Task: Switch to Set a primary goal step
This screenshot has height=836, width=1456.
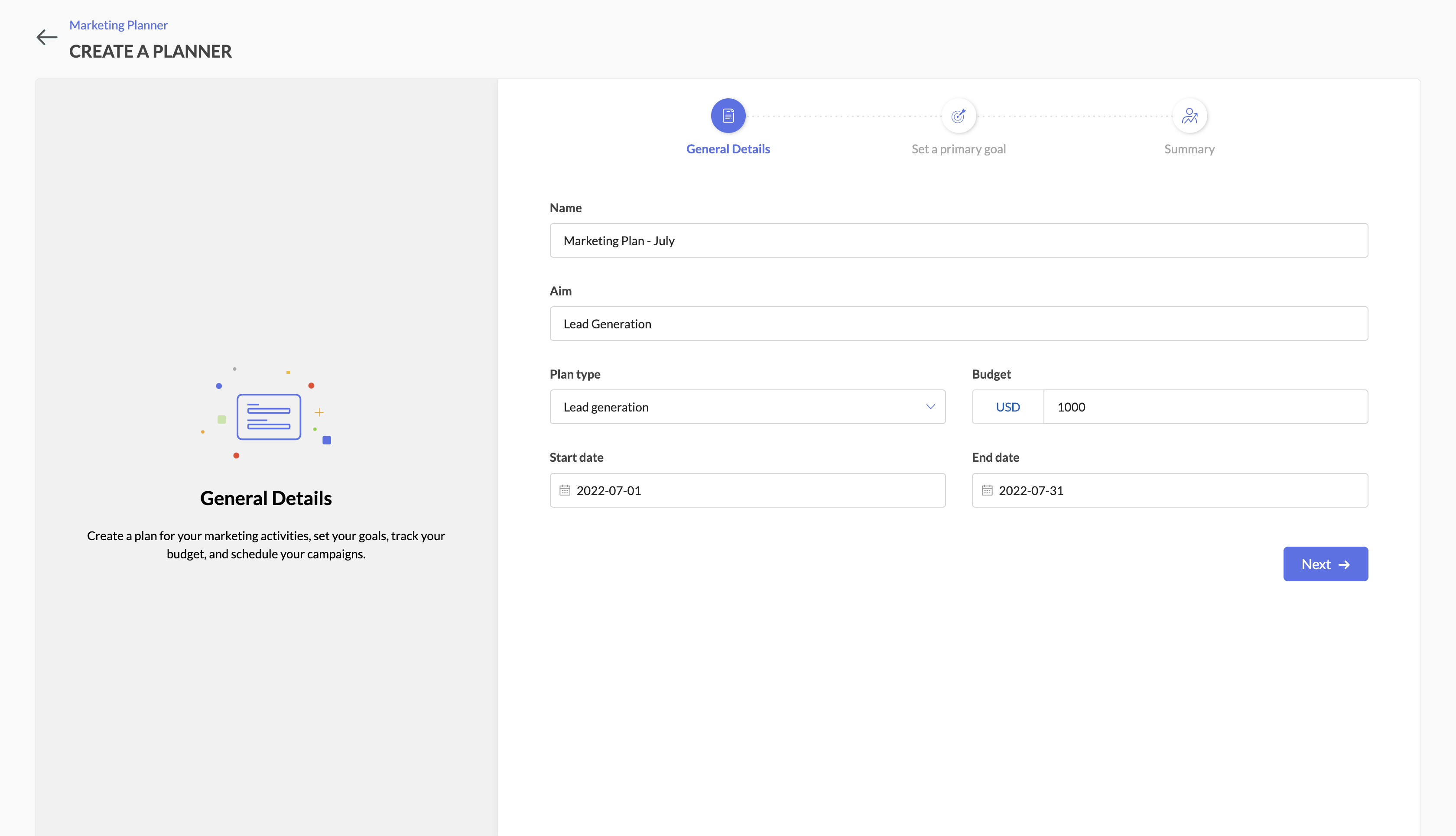Action: tap(959, 149)
